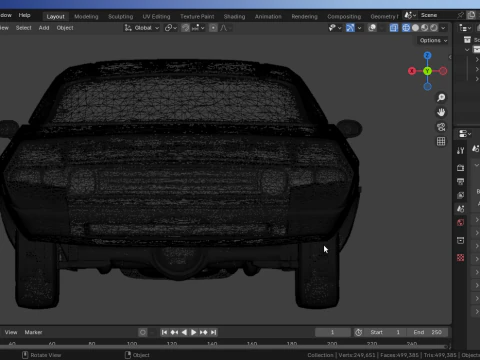Image resolution: width=480 pixels, height=360 pixels.
Task: Toggle auto keying record button
Action: point(143,332)
